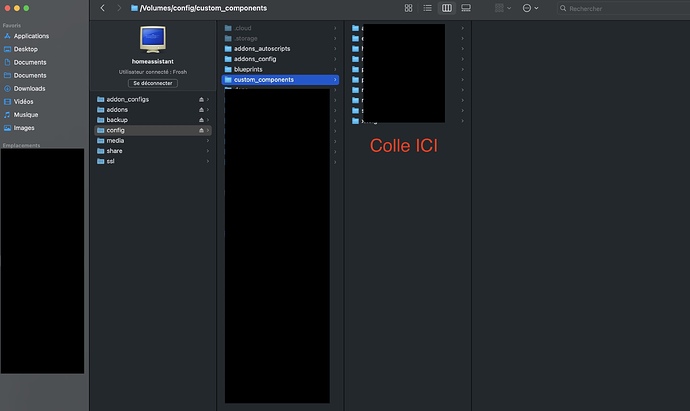
Task: Expand the custom_components chevron
Action: click(x=335, y=80)
